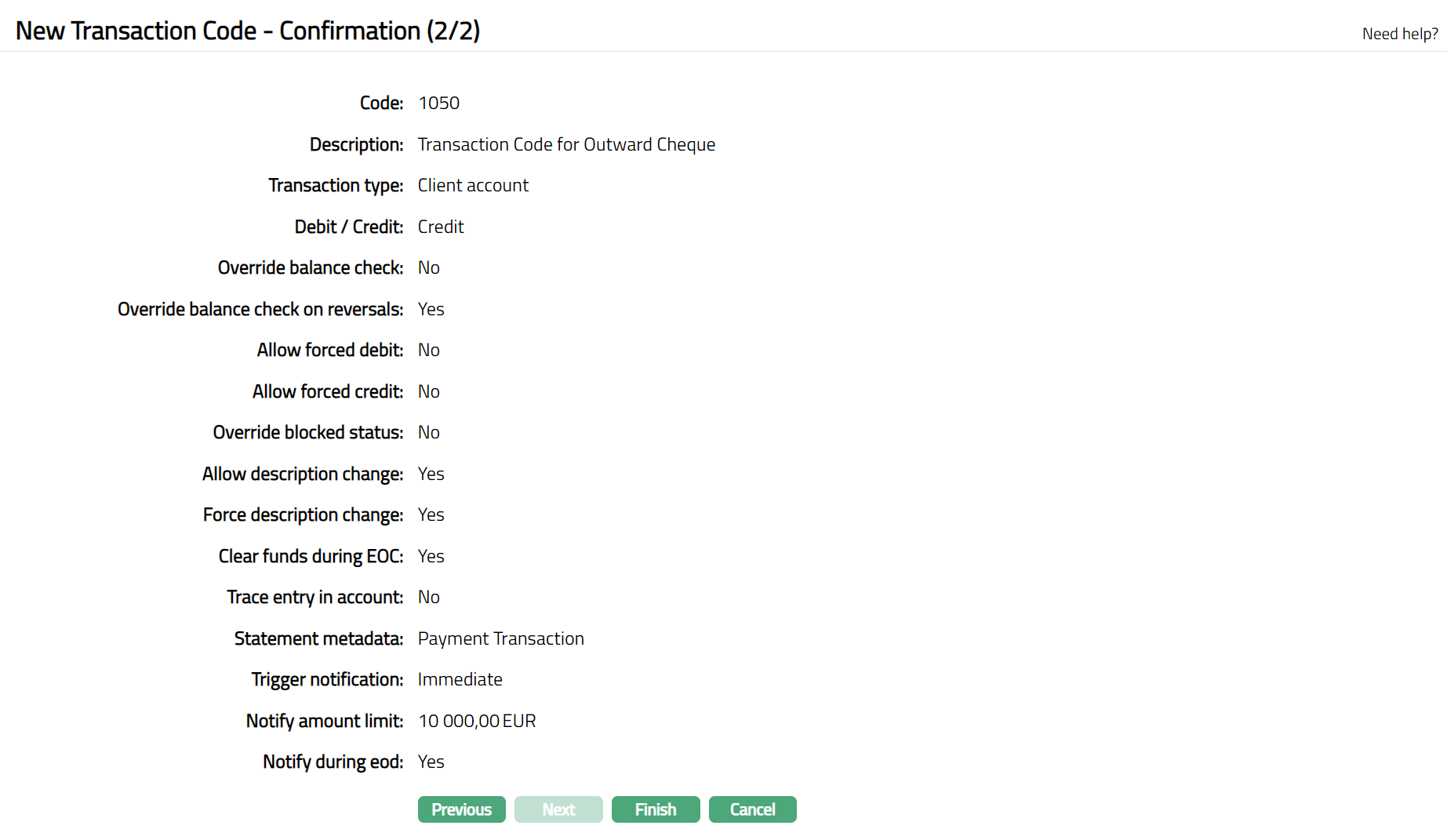
Task: Click the Credit value
Action: (441, 227)
